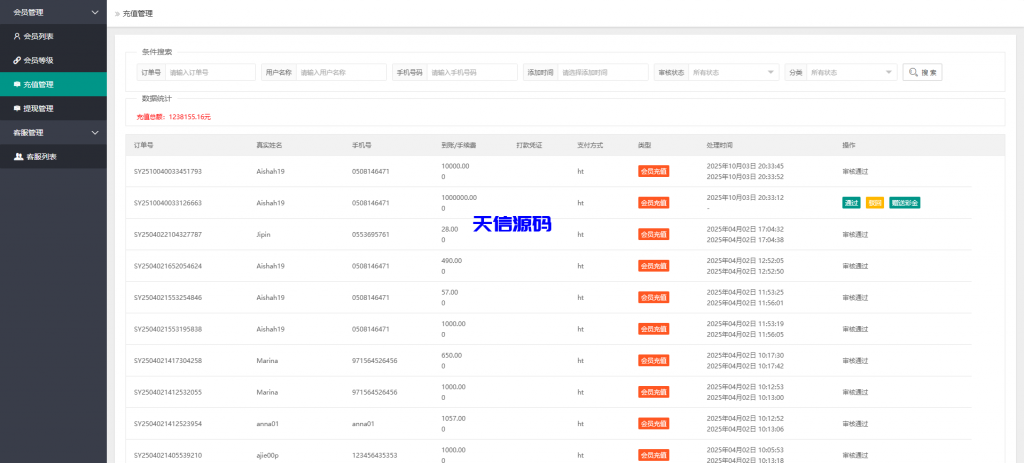Select order number SY2510040033126663
1024x463 pixels.
click(x=168, y=203)
